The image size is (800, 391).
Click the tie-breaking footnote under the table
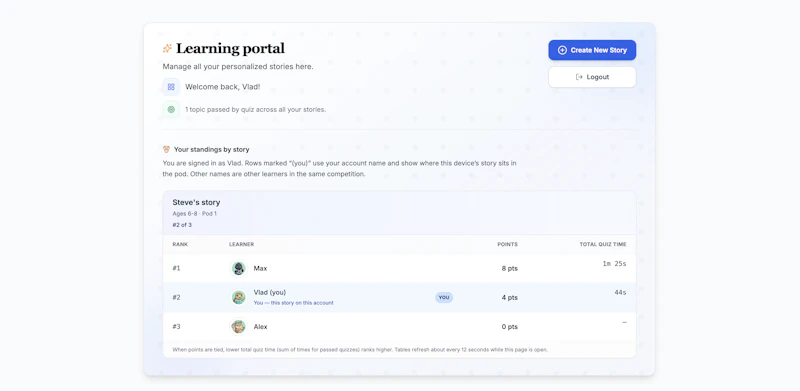pyautogui.click(x=360, y=350)
